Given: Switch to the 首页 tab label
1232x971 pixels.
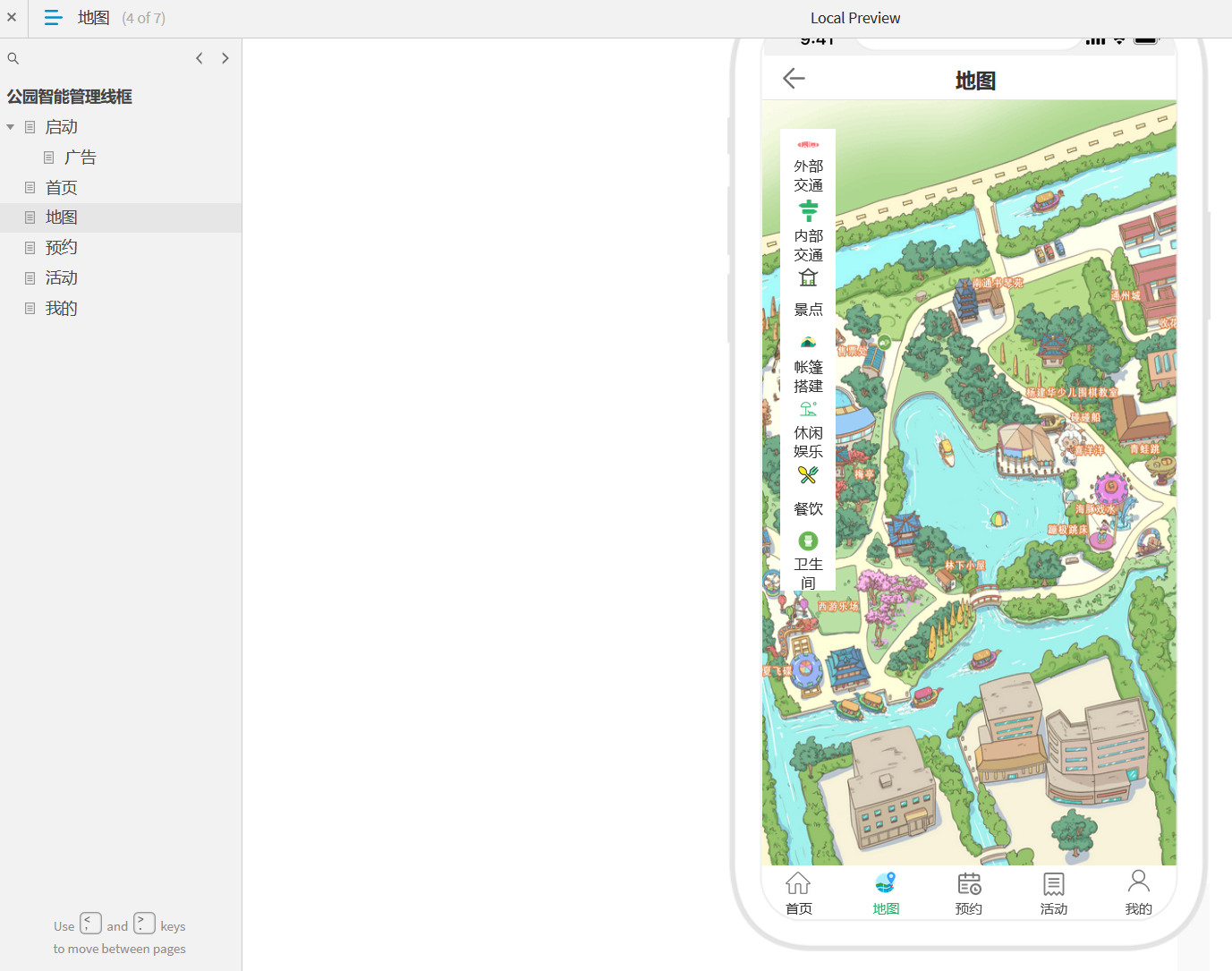Looking at the screenshot, I should click(799, 908).
